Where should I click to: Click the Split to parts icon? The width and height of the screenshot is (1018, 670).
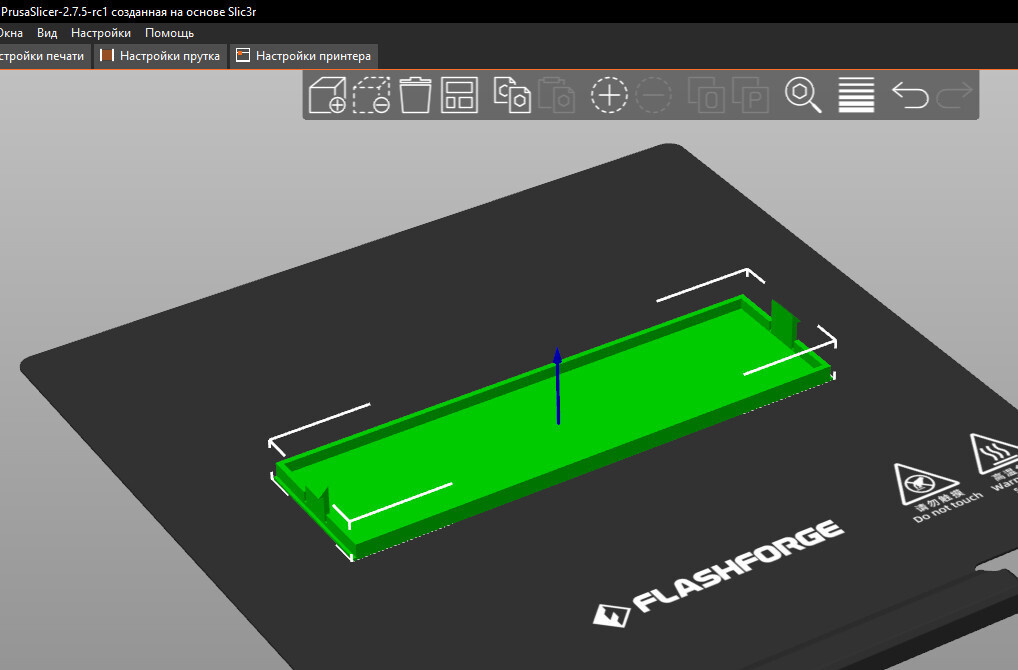click(751, 95)
